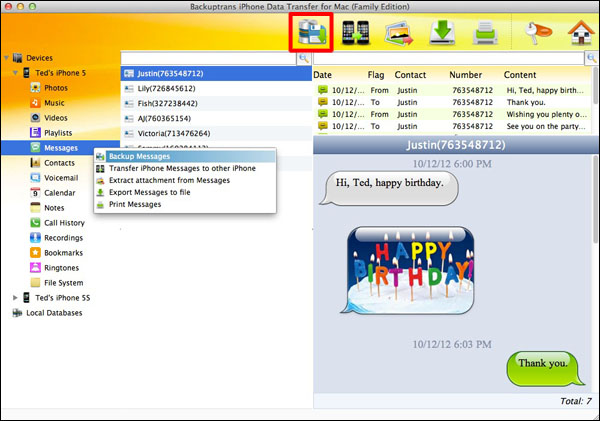600x421 pixels.
Task: Sort by the Date column header
Action: [x=323, y=75]
